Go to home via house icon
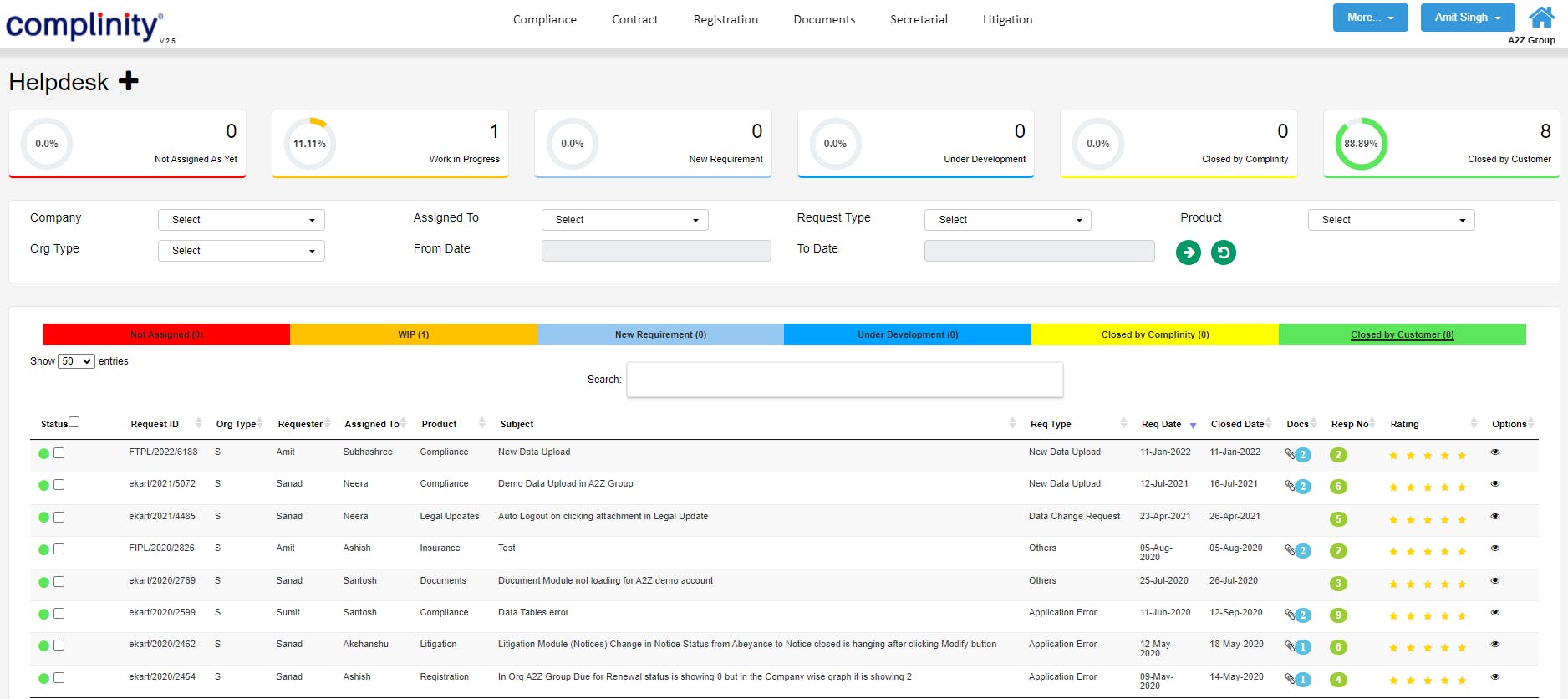This screenshot has width=1568, height=699. [x=1541, y=18]
